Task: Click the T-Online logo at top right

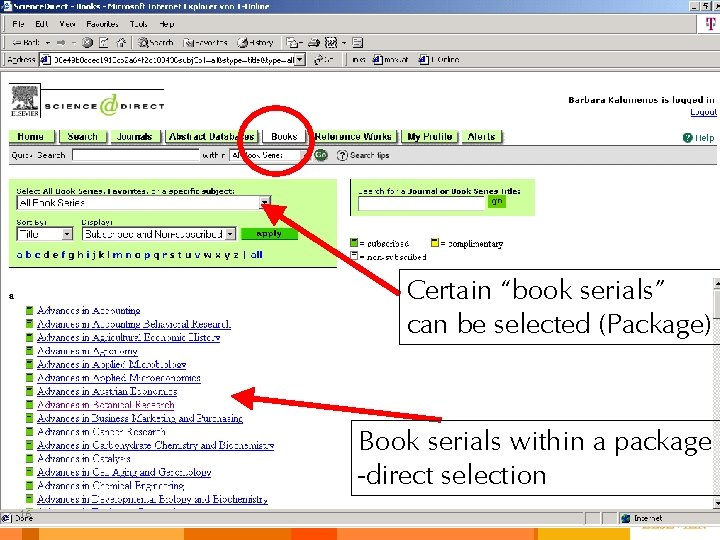Action: click(710, 23)
